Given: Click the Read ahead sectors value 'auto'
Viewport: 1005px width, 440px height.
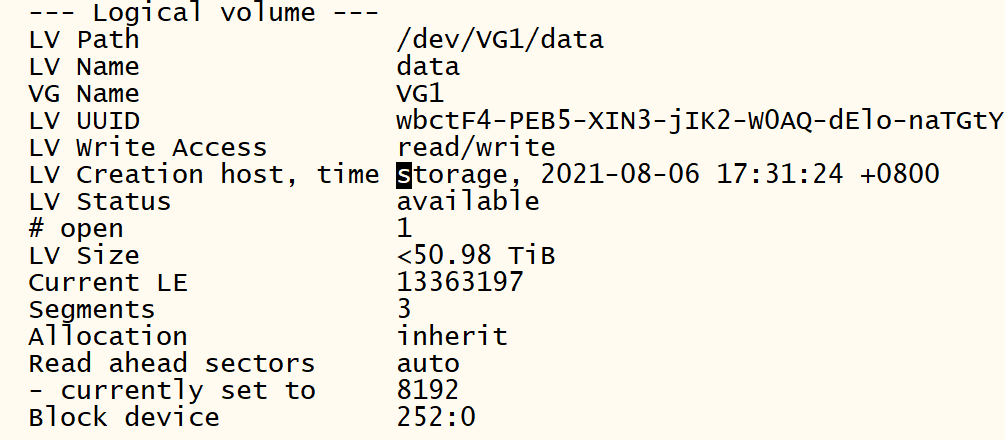Looking at the screenshot, I should pyautogui.click(x=428, y=364).
